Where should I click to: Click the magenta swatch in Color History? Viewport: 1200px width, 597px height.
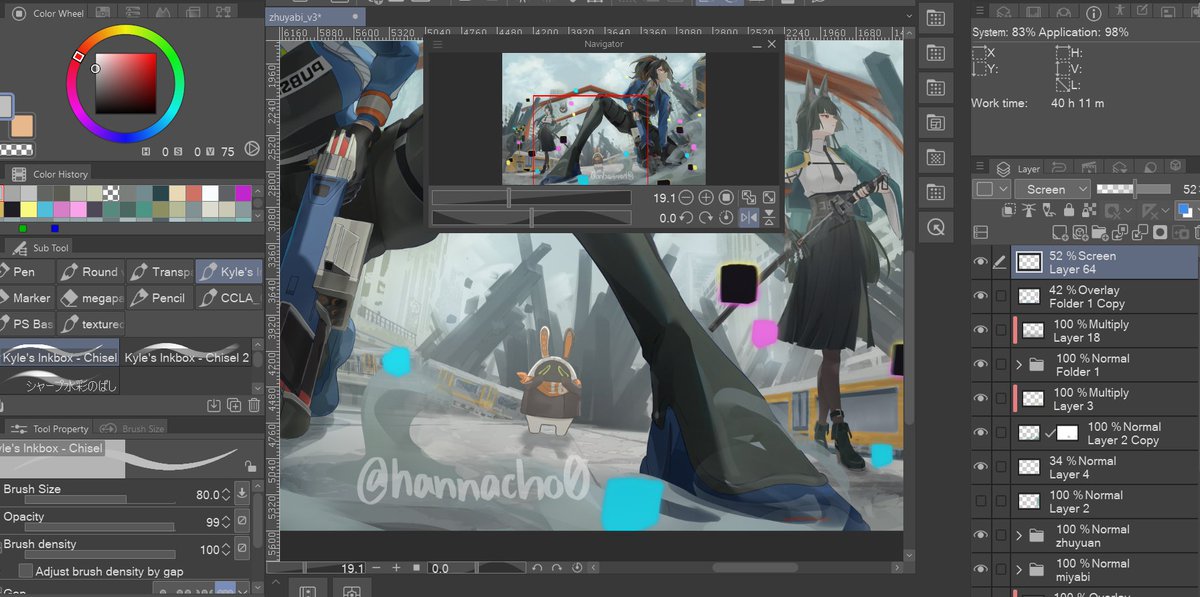[243, 193]
